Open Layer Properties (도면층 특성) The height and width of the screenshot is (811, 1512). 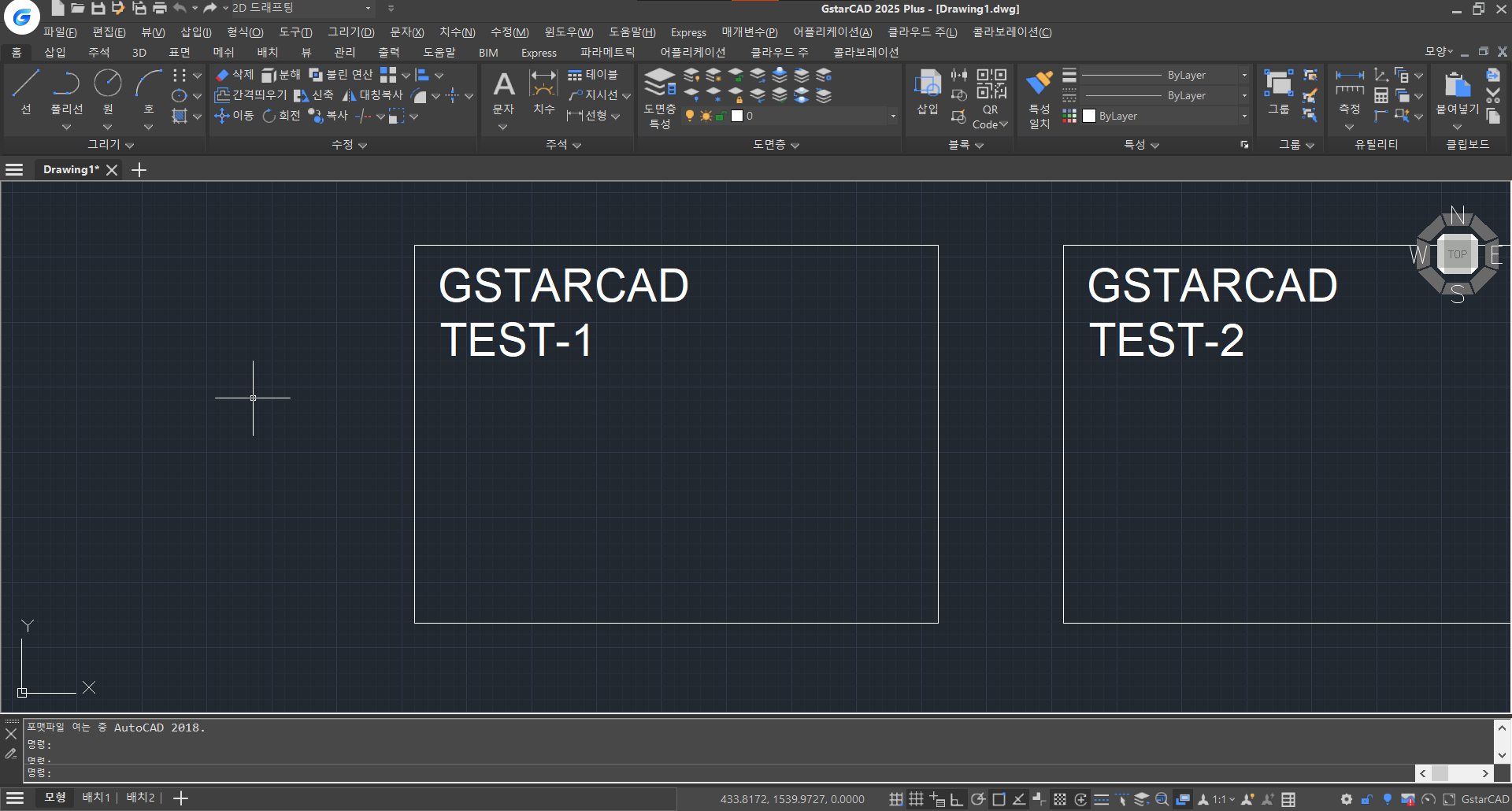click(x=660, y=98)
